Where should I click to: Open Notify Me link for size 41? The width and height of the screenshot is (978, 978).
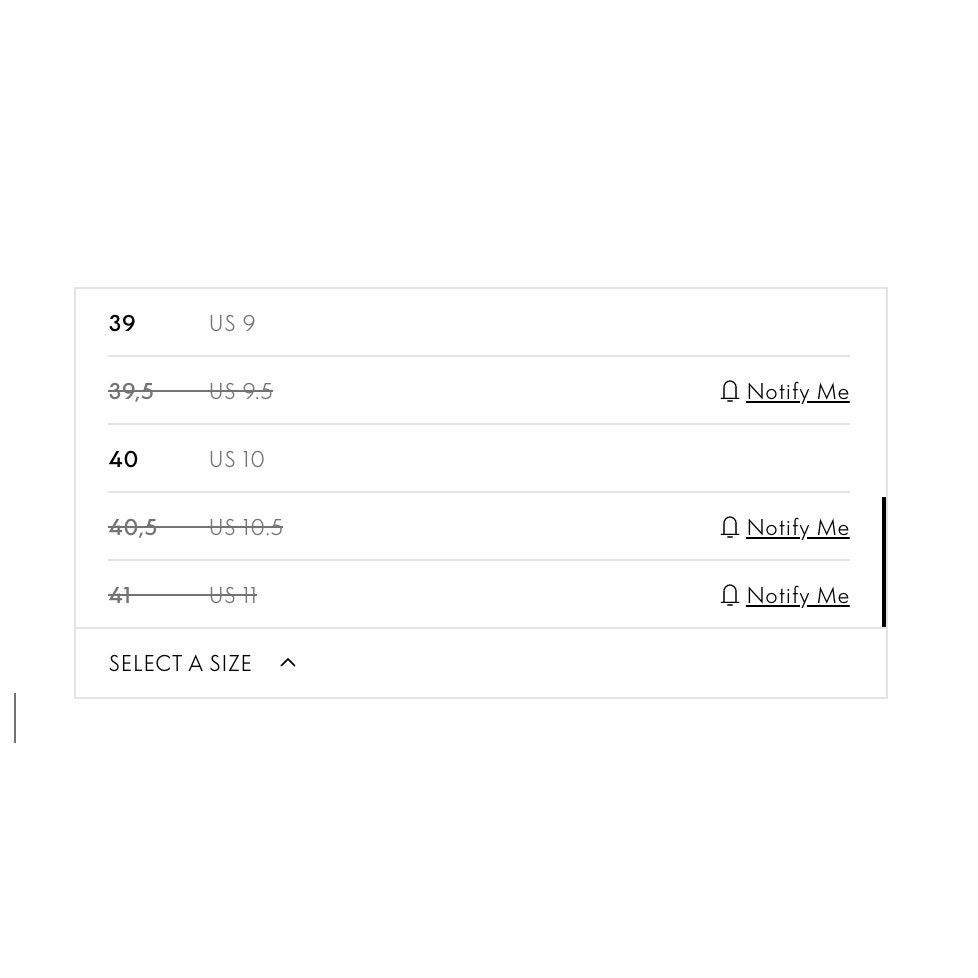pos(798,596)
